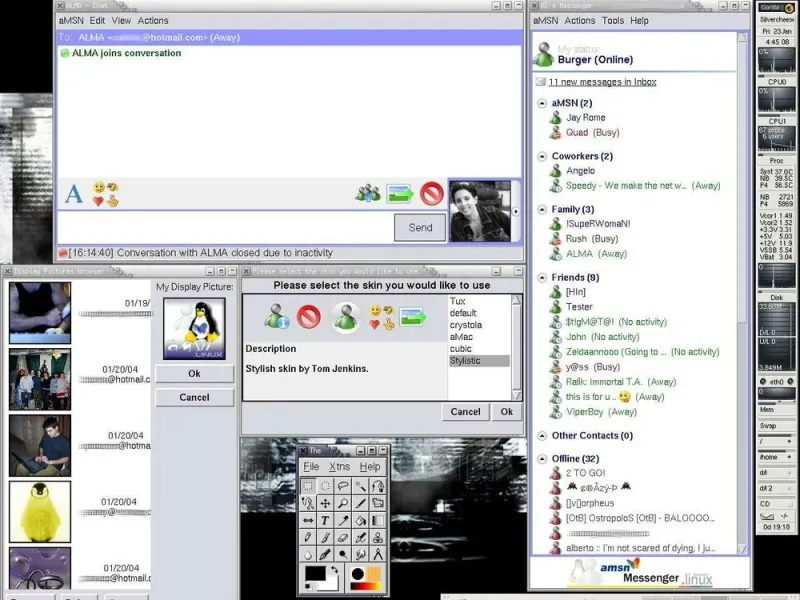Click Cancel in the skin selector dialog

(x=465, y=412)
